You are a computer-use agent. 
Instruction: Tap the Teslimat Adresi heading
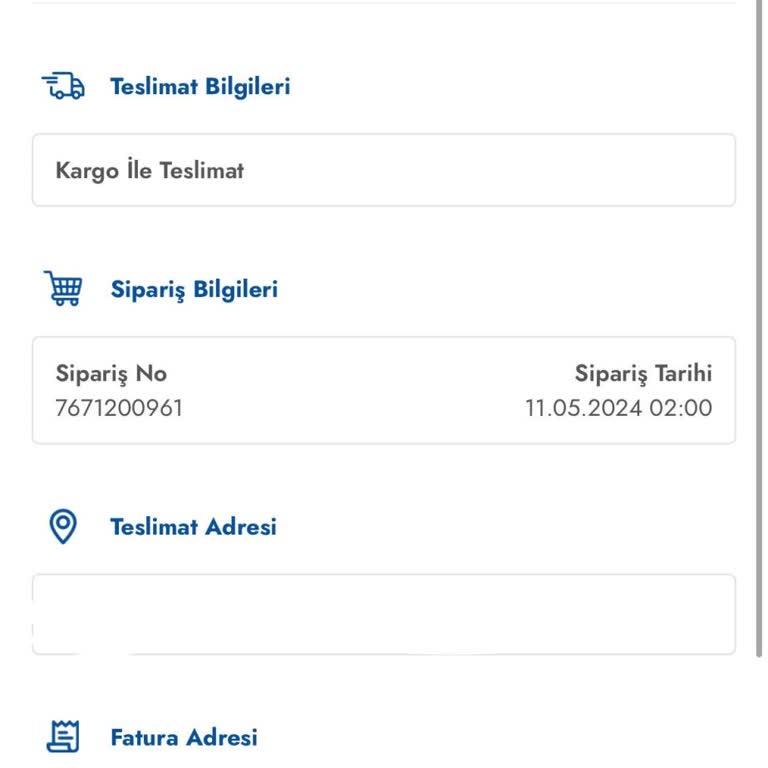tap(193, 526)
